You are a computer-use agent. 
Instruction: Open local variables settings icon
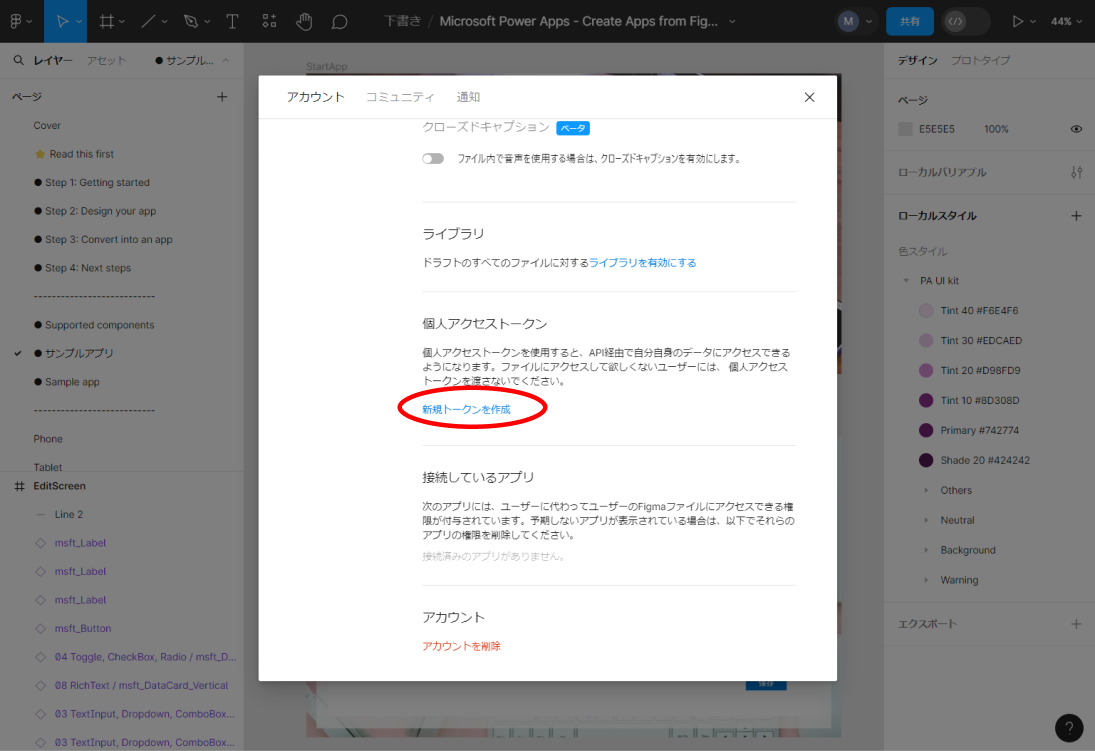[1076, 173]
